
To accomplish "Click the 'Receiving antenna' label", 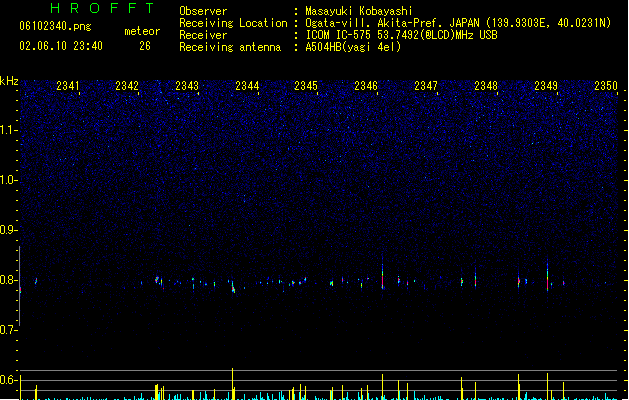I will point(230,47).
